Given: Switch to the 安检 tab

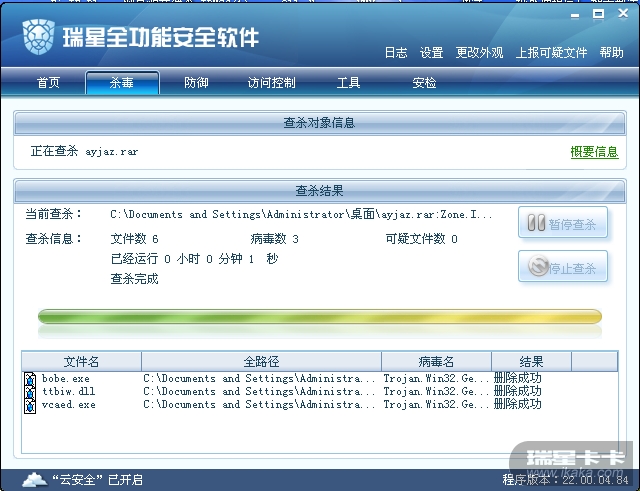Looking at the screenshot, I should coord(424,83).
